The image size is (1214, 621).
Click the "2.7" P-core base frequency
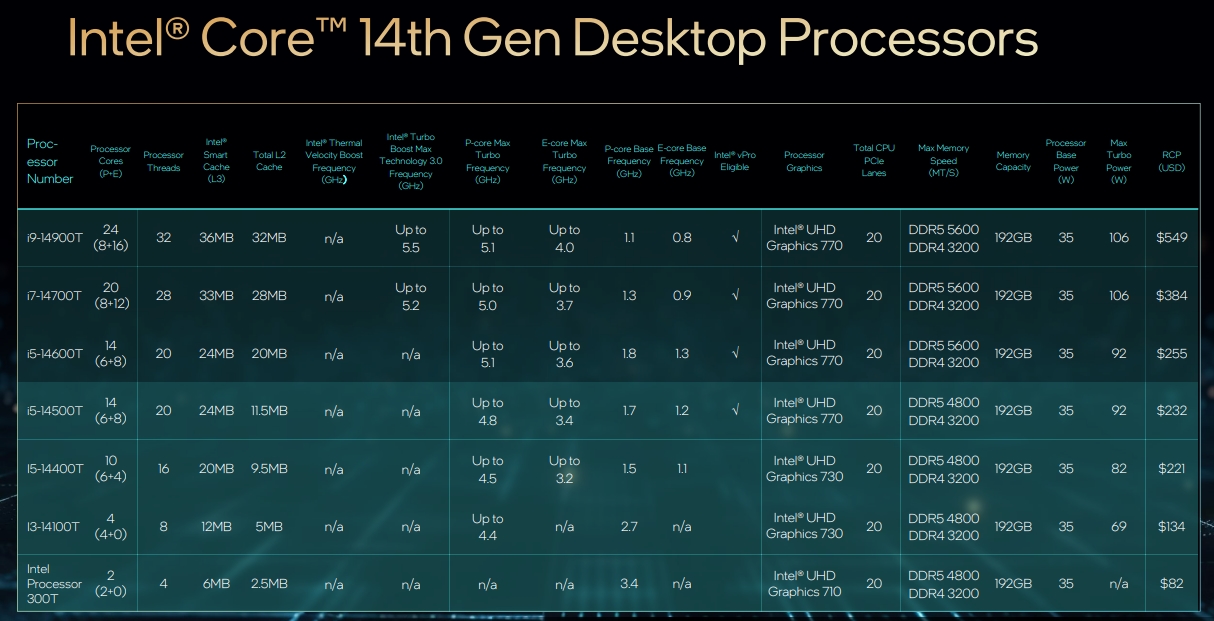[x=629, y=527]
